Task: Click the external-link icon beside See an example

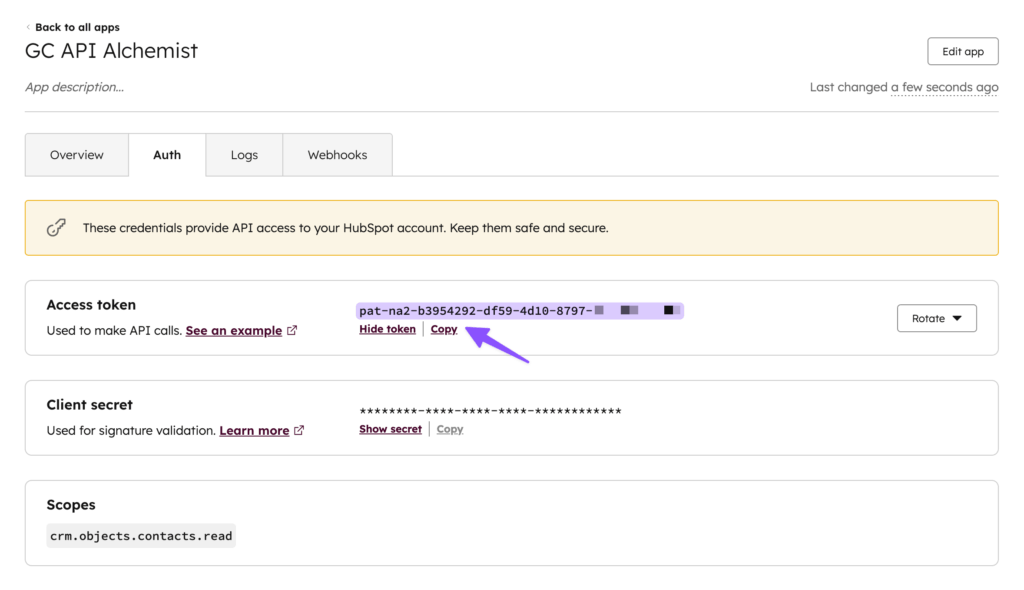Action: click(x=291, y=330)
